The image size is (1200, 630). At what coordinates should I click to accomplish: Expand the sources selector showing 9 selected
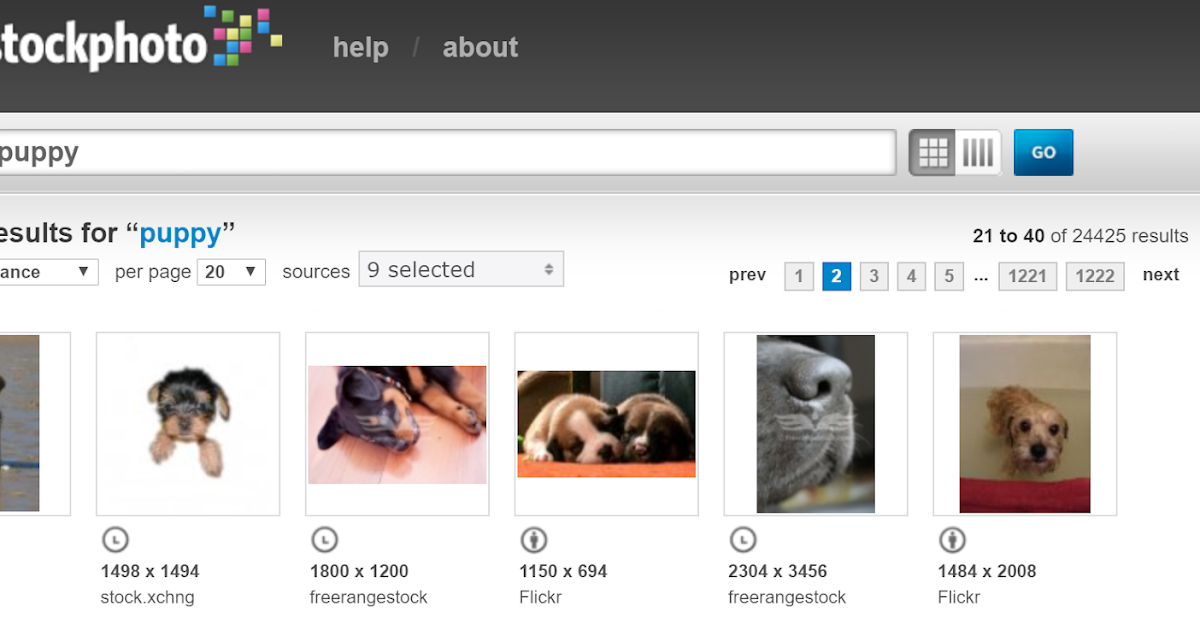[461, 270]
